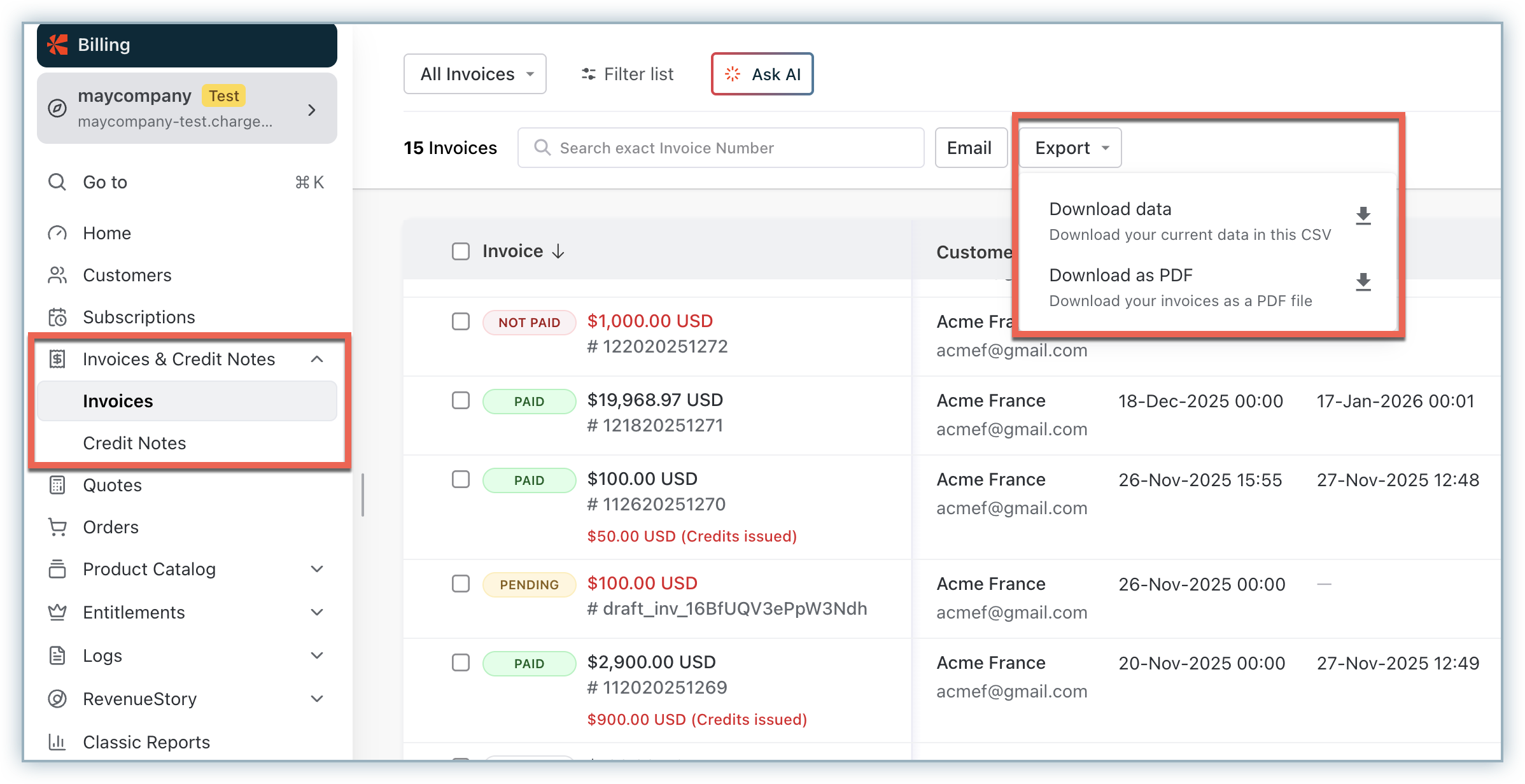Choose Download data from the Export menu
Viewport: 1525px width, 784px height.
click(x=1109, y=209)
